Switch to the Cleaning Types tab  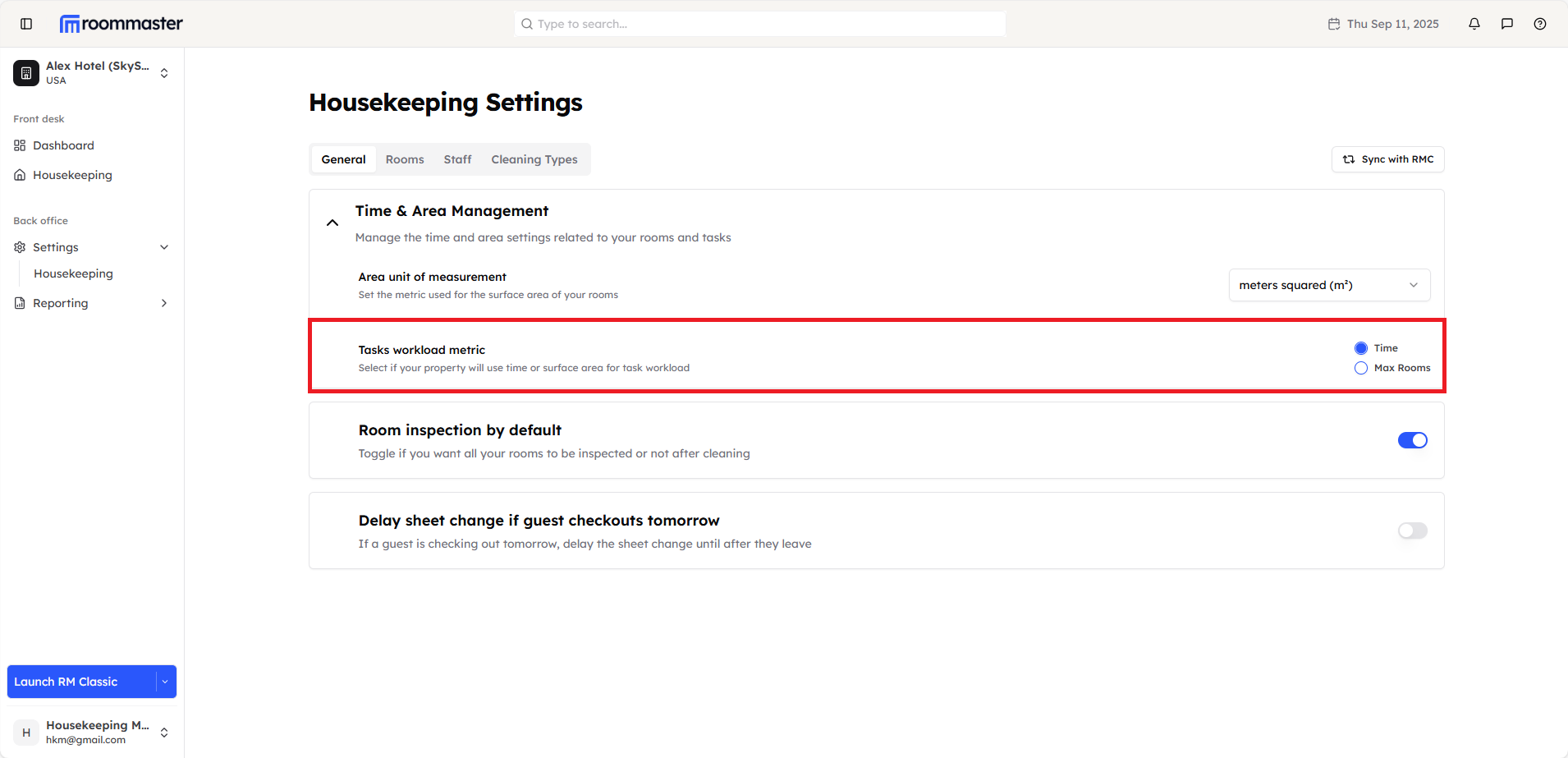point(534,159)
